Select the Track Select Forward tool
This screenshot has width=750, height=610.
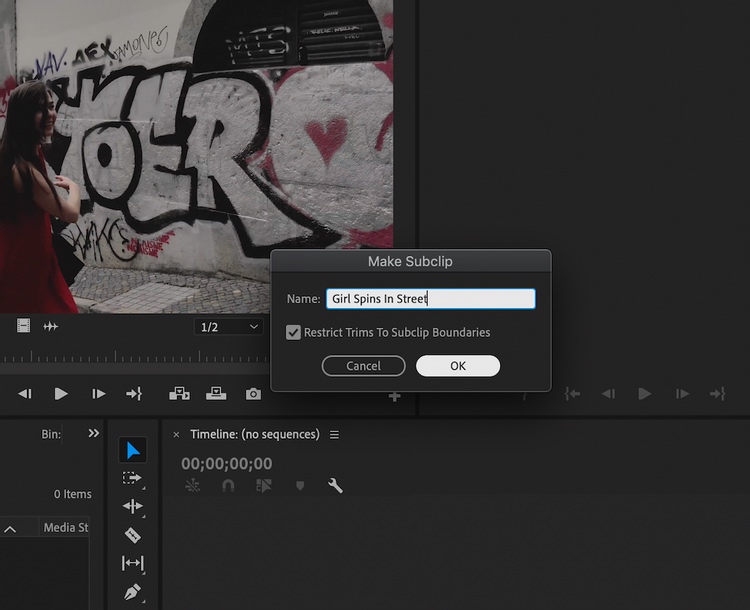[x=132, y=478]
